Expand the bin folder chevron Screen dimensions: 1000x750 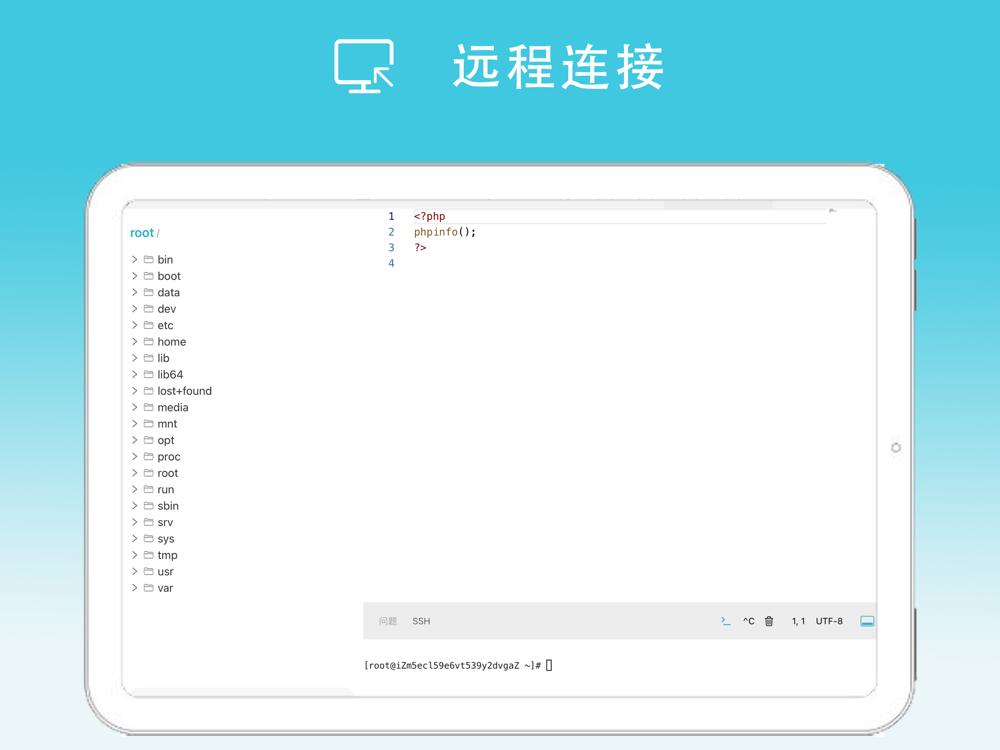coord(135,260)
